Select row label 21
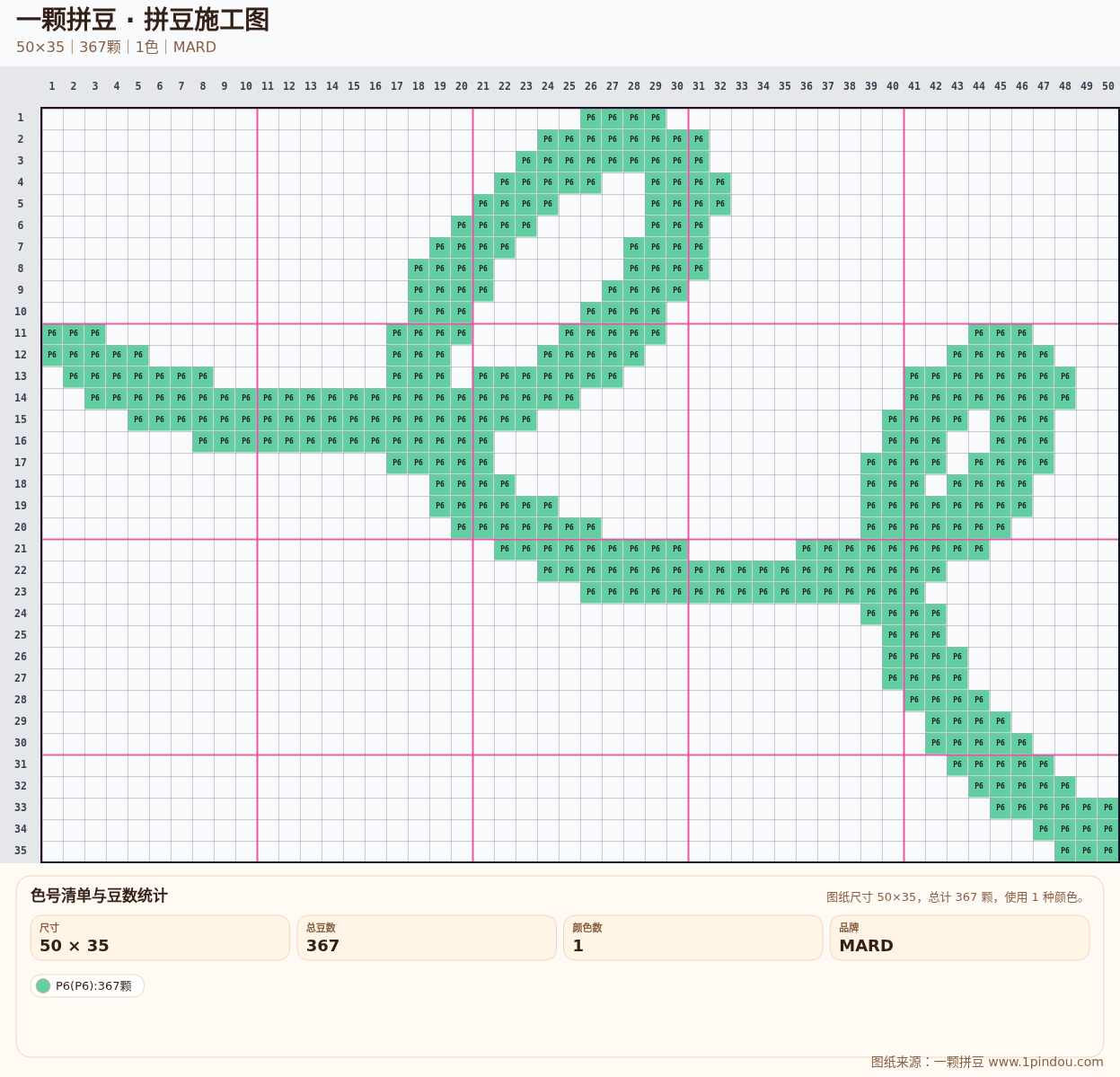1120x1077 pixels. [x=21, y=549]
